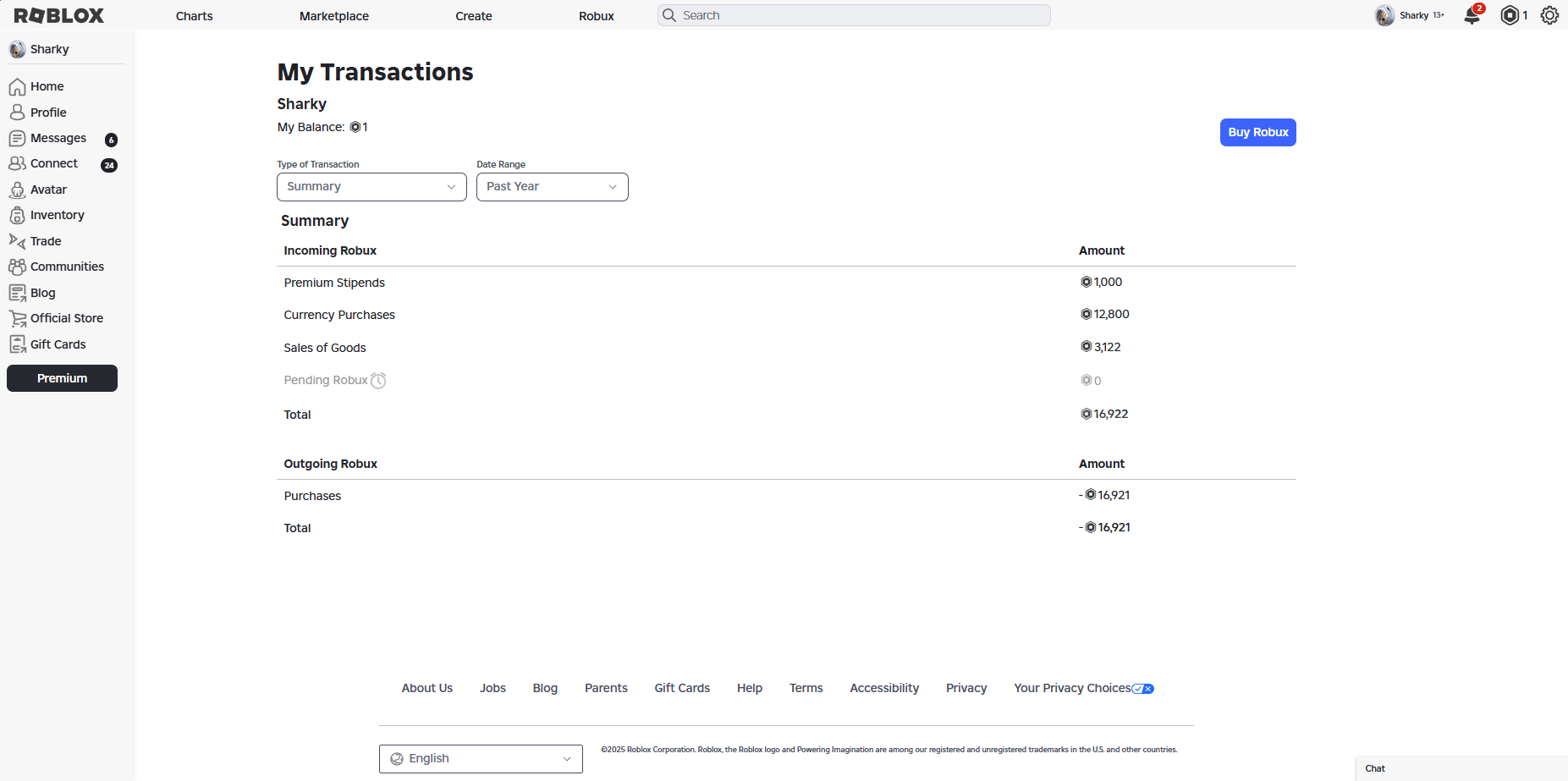Open Trade from the sidebar

(x=46, y=241)
